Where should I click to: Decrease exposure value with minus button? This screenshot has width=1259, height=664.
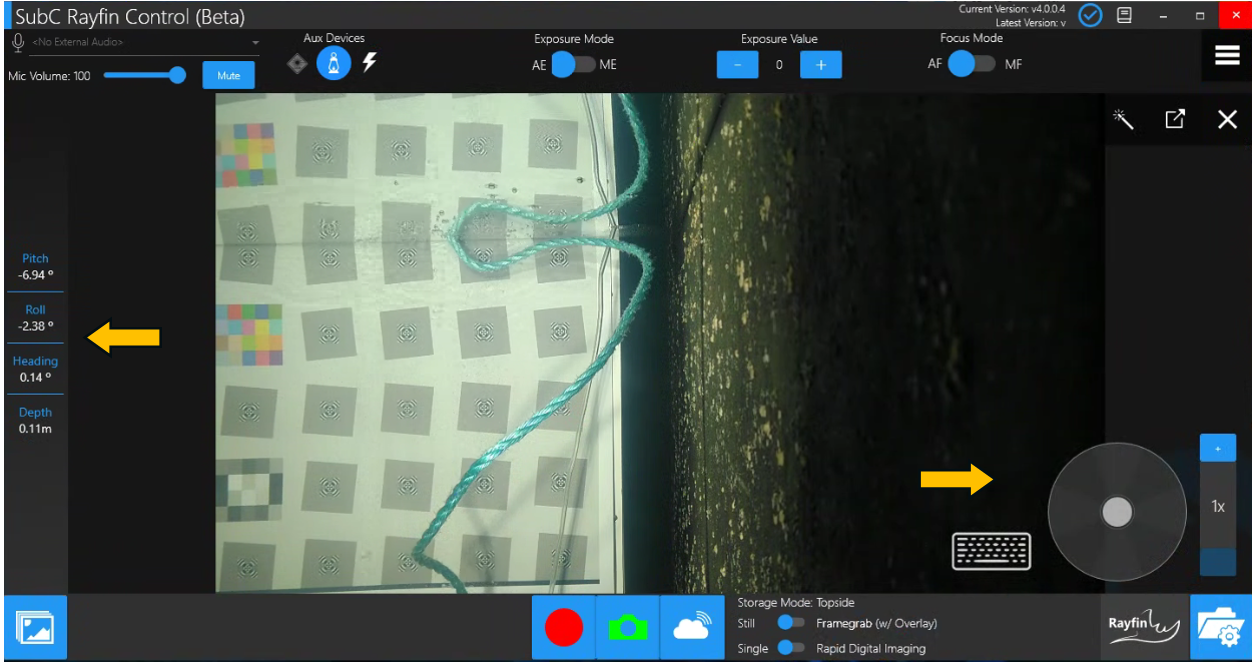pyautogui.click(x=738, y=65)
